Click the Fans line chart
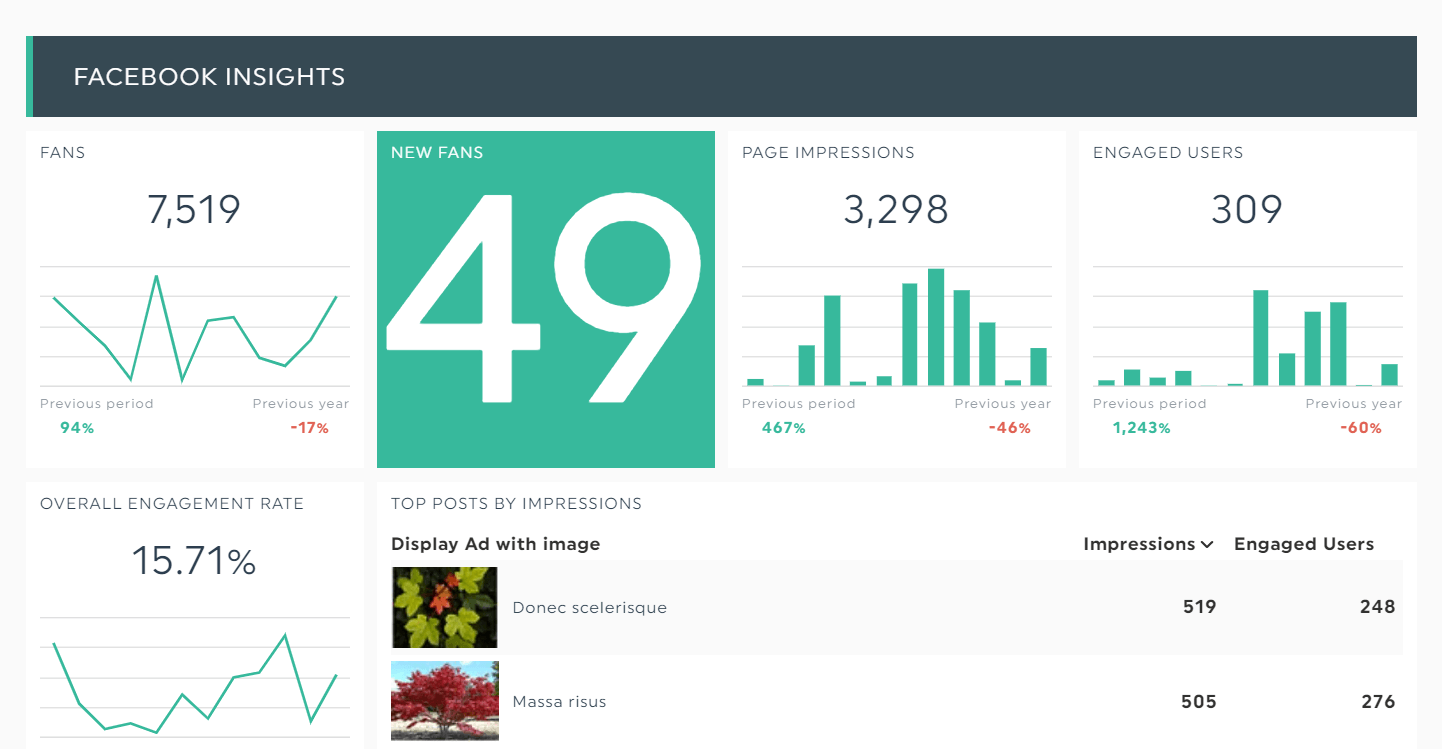The image size is (1442, 749). tap(195, 327)
